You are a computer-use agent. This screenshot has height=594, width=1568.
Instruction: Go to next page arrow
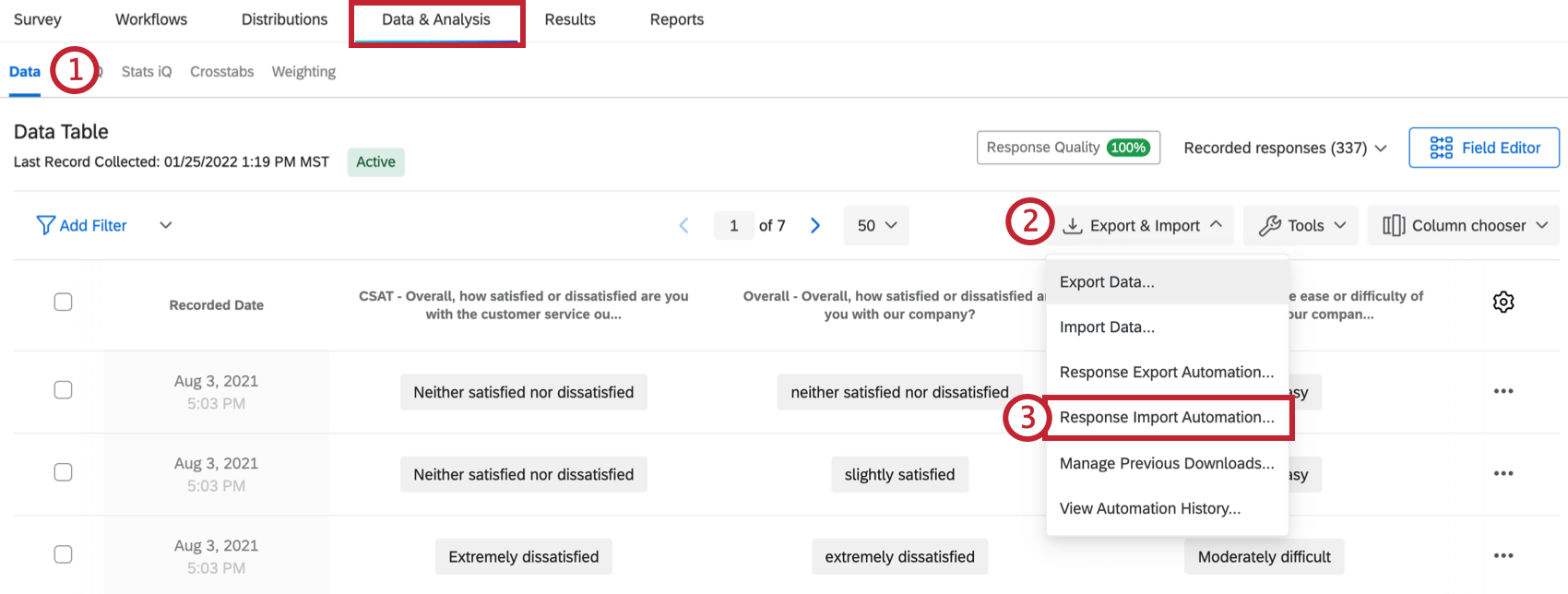click(815, 226)
